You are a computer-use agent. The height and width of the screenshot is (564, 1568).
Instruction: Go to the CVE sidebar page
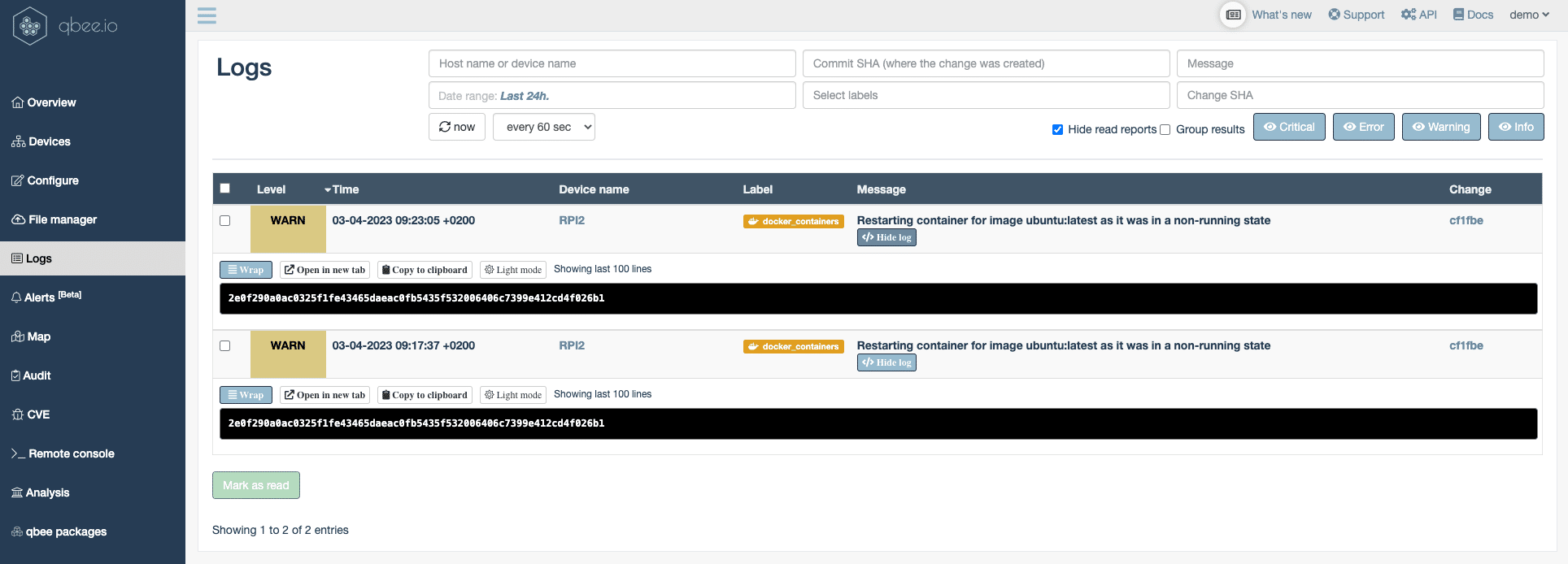click(38, 414)
